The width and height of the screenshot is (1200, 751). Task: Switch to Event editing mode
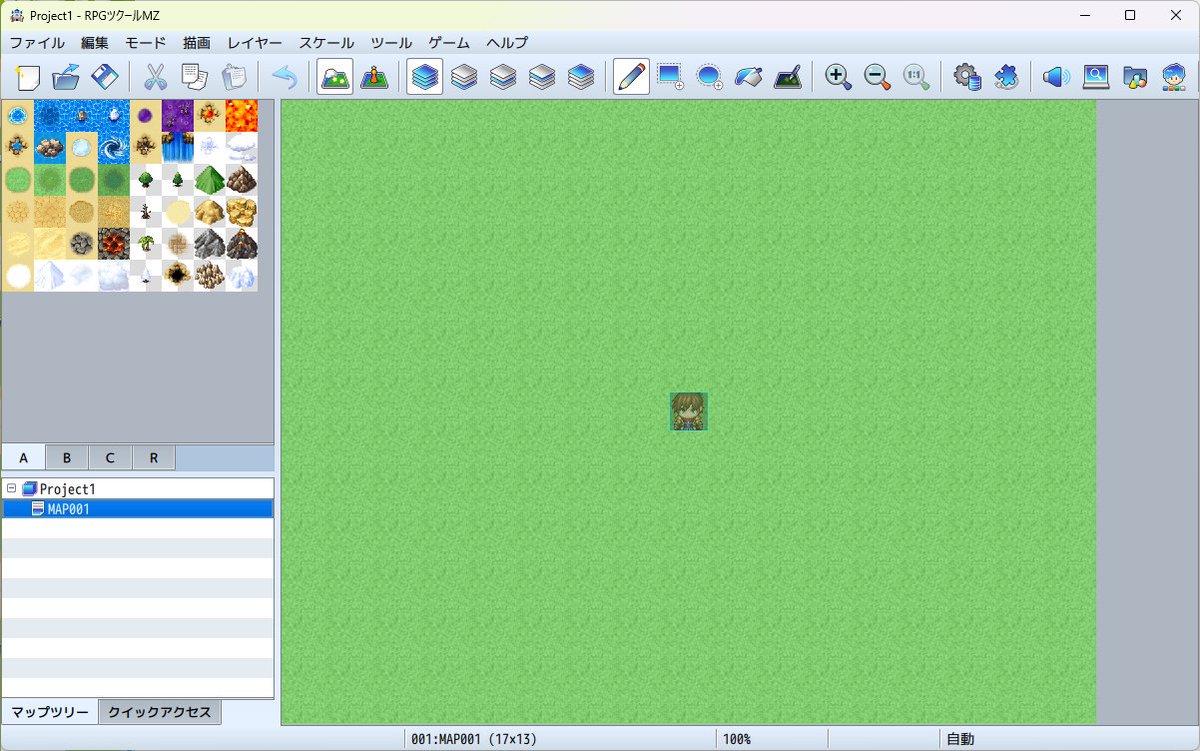pos(374,77)
